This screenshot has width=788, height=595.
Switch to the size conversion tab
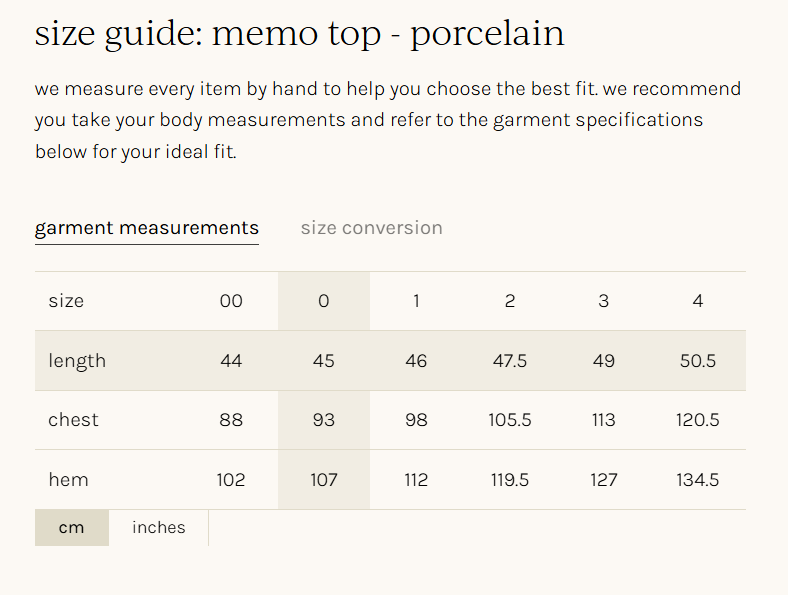coord(371,228)
